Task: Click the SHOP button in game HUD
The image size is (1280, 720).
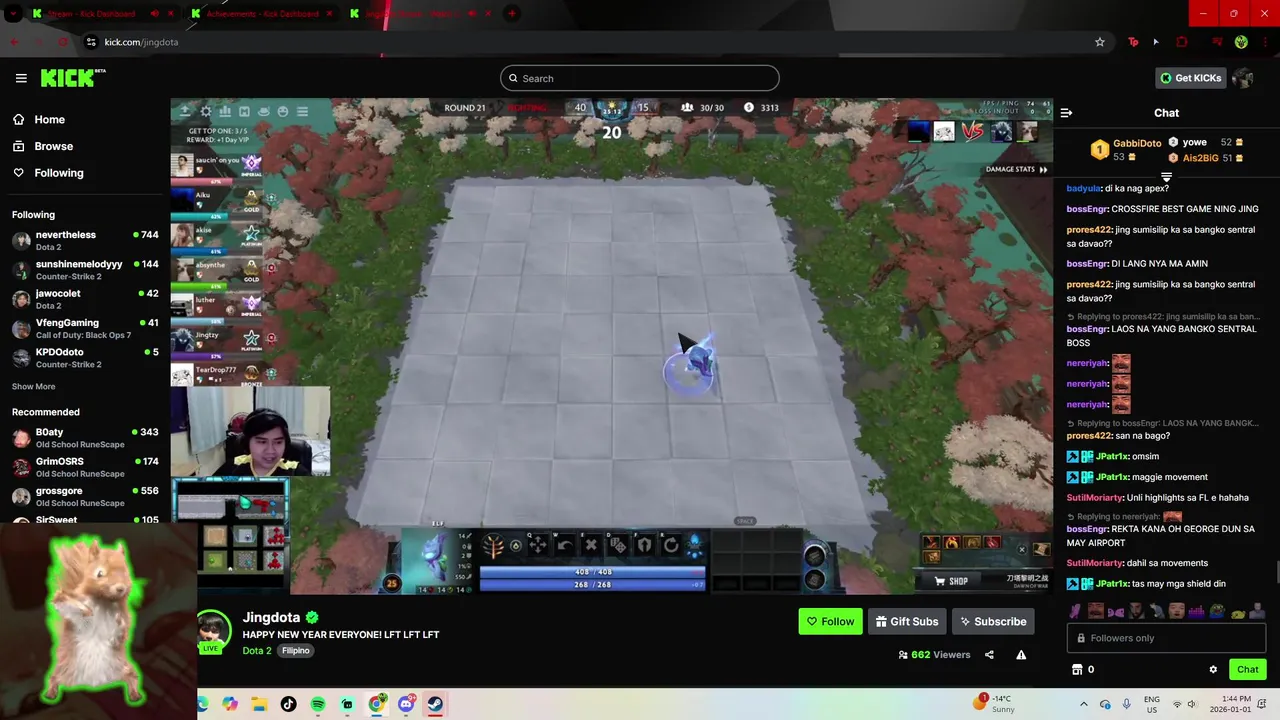Action: [x=949, y=581]
